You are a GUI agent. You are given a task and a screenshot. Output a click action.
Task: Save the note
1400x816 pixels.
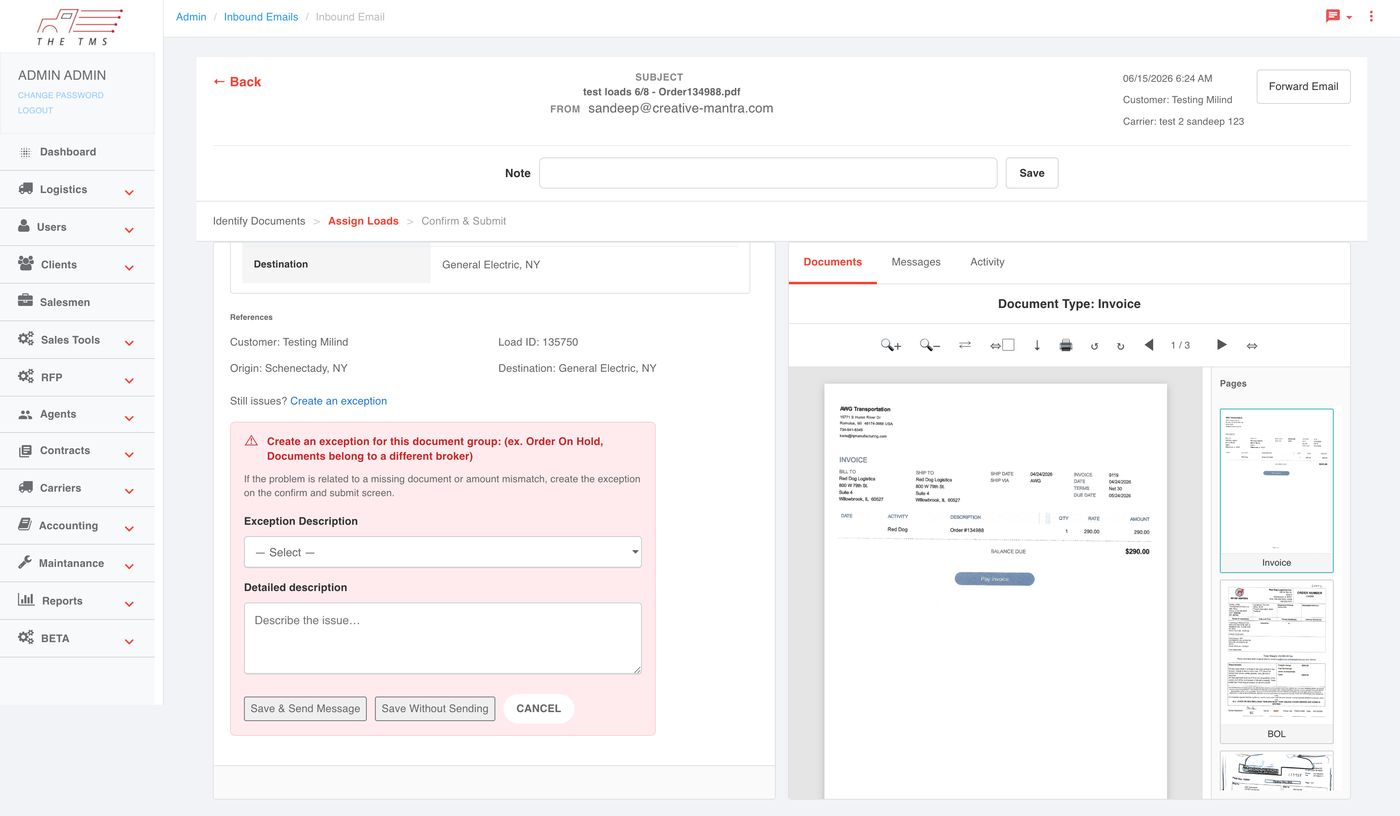[x=1032, y=173]
